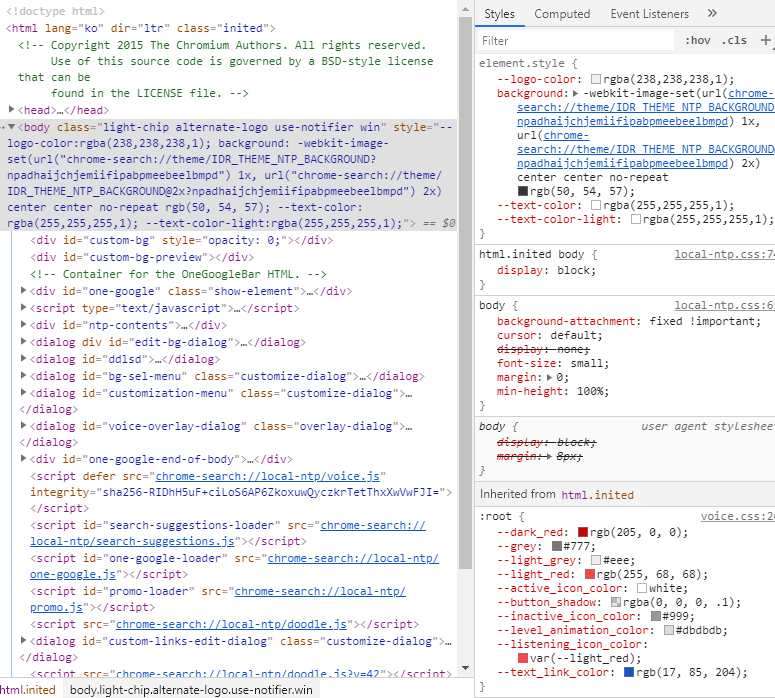Image resolution: width=775 pixels, height=698 pixels.
Task: Click the 'font-size: small;' declaration
Action: tap(553, 363)
